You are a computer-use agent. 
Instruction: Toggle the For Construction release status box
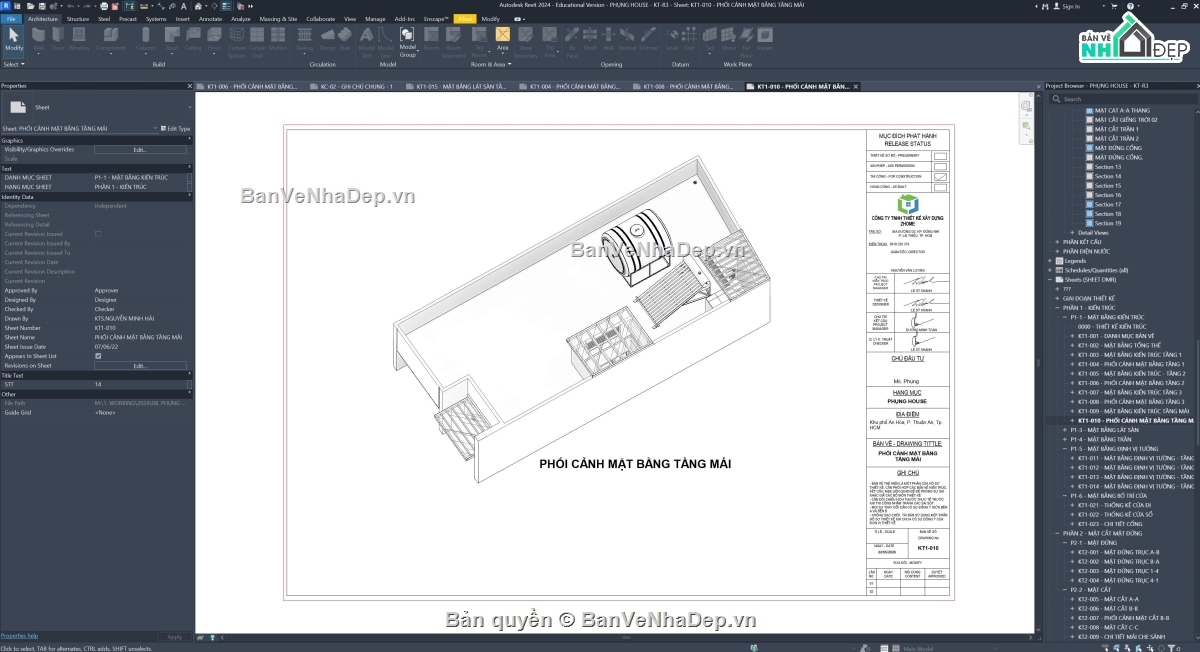click(940, 177)
